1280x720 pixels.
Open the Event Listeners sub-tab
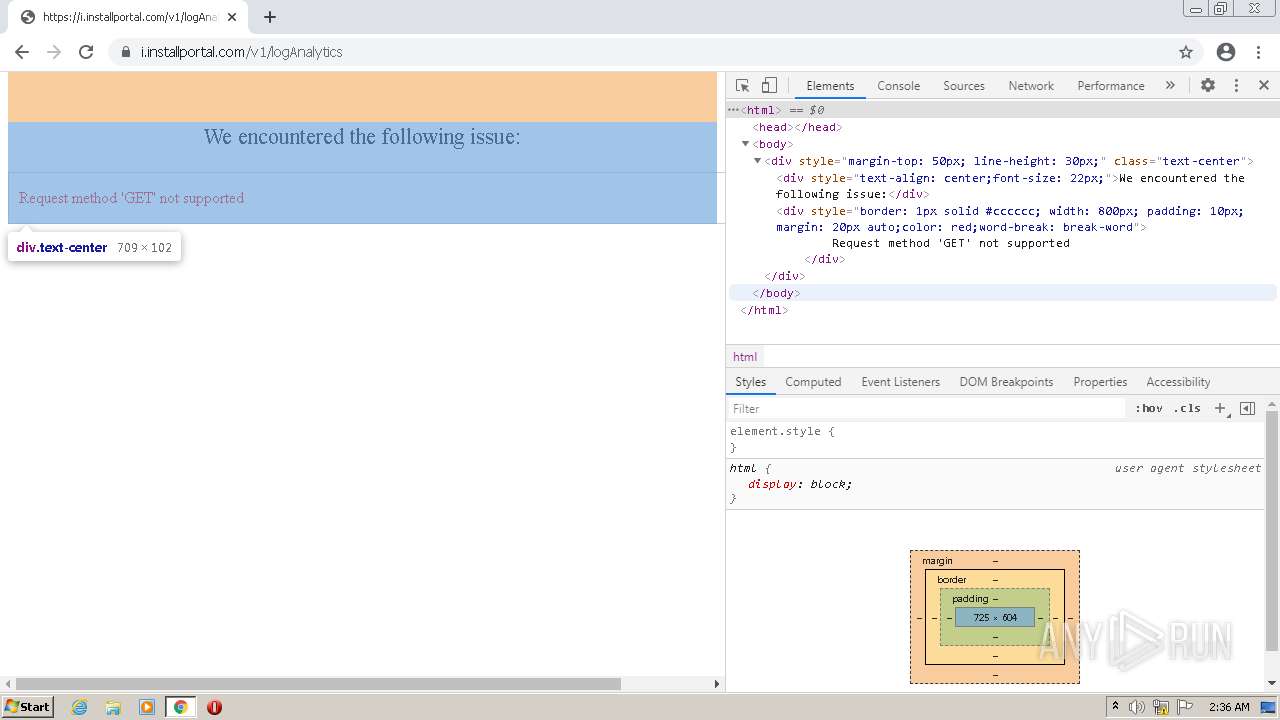(900, 382)
